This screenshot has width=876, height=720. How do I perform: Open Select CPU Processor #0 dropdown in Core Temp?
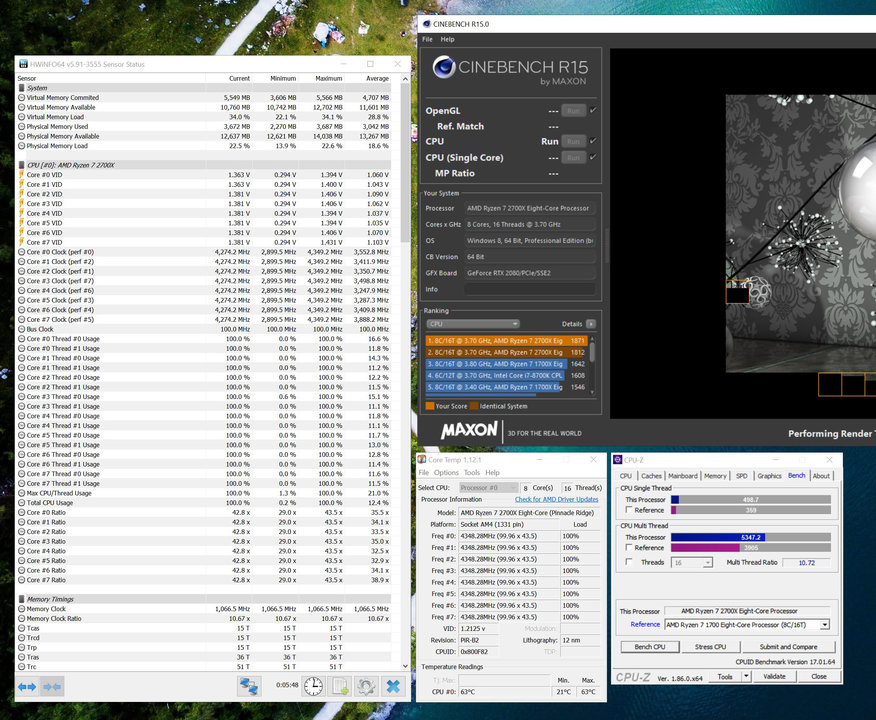point(489,488)
